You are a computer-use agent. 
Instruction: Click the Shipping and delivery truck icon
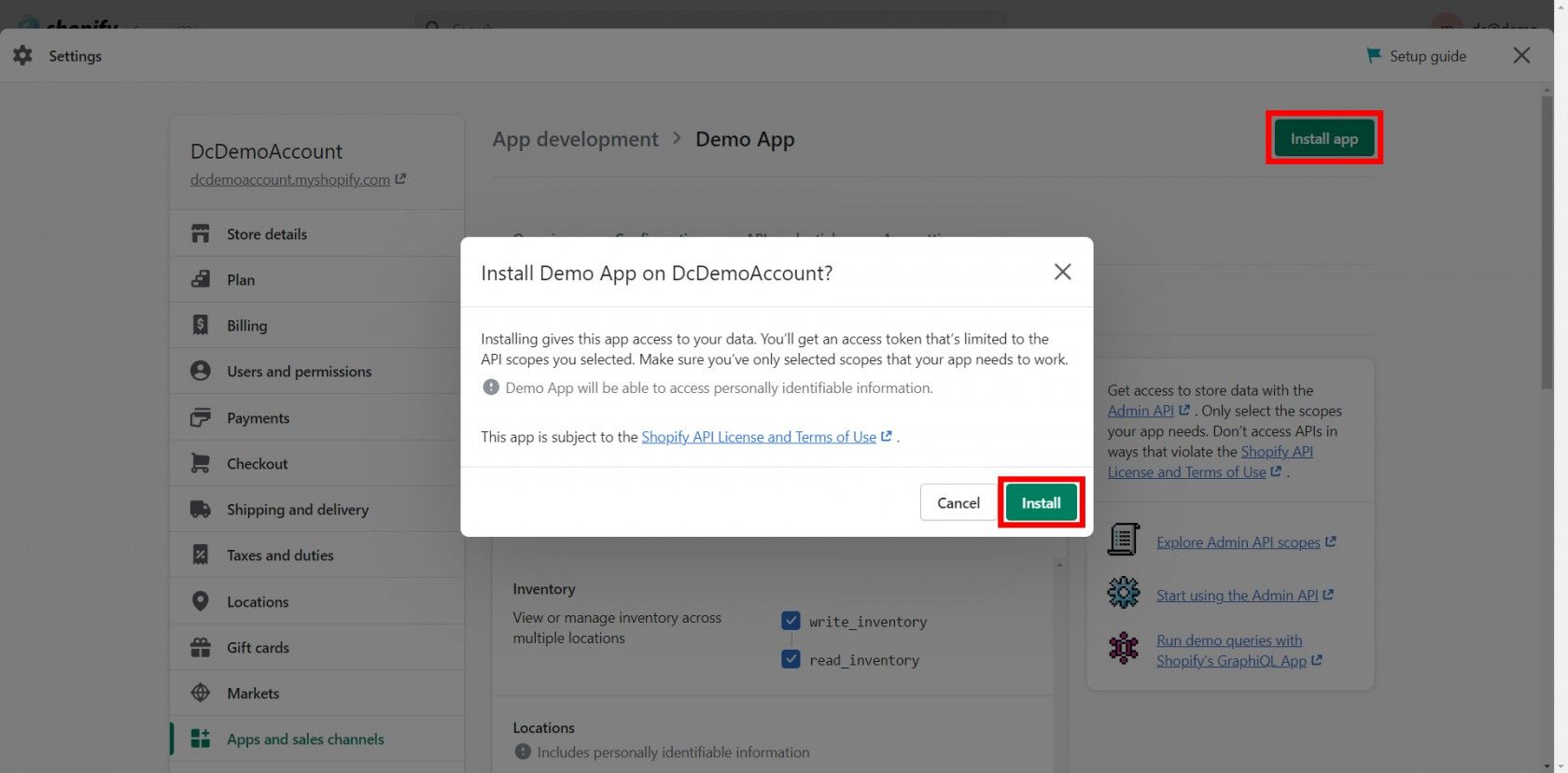(201, 509)
